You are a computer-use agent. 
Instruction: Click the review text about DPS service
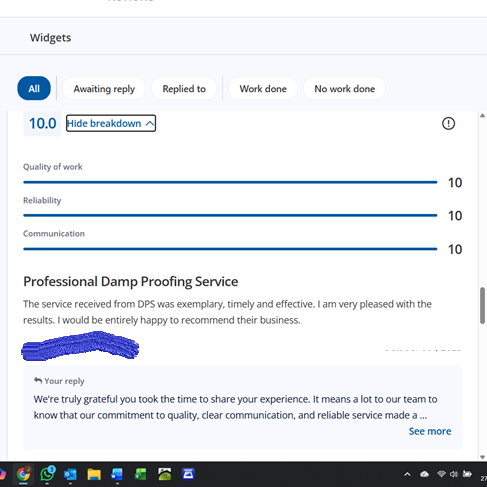click(227, 312)
